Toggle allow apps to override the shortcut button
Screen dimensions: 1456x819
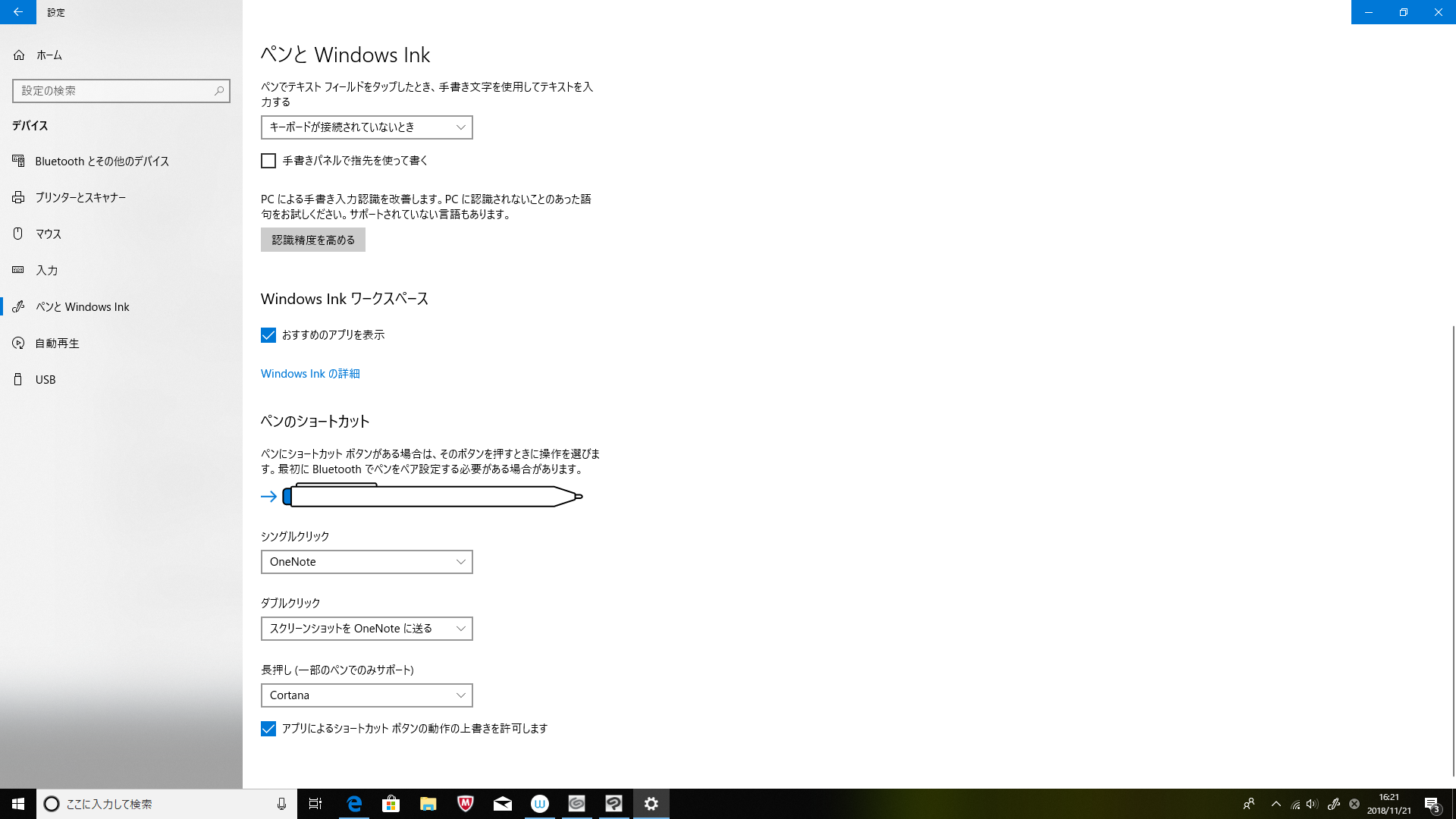pyautogui.click(x=268, y=729)
